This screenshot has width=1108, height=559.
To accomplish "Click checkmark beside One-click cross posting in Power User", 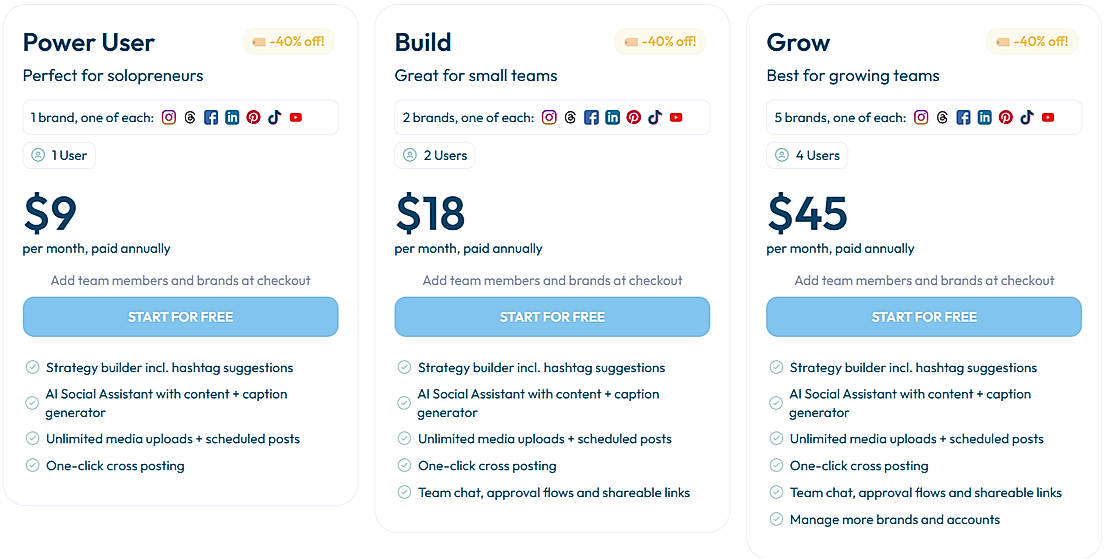I will [x=32, y=465].
